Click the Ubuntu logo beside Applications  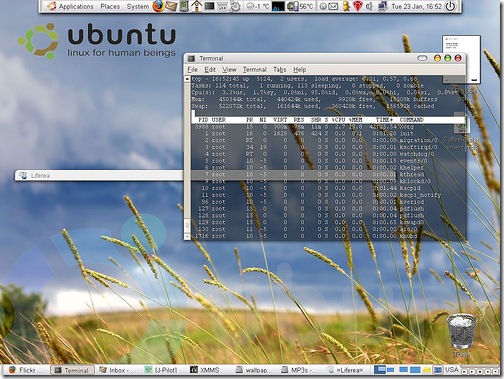(x=51, y=6)
